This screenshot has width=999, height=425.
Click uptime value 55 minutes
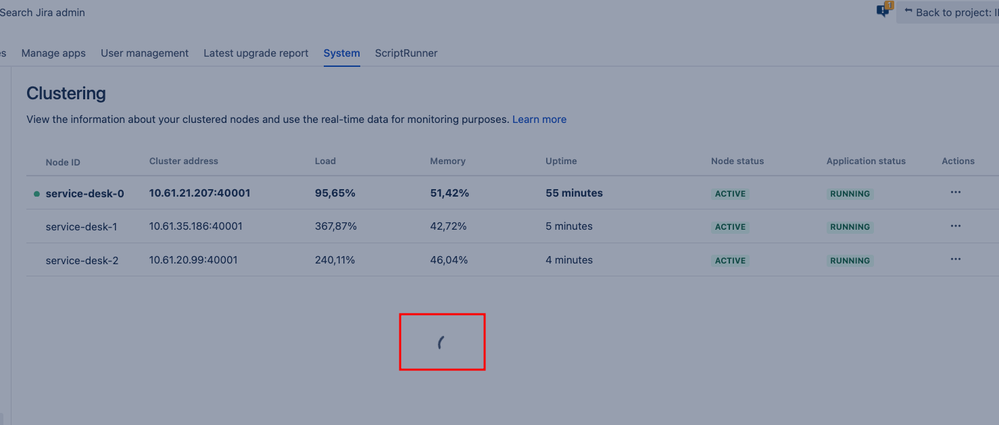tap(574, 193)
